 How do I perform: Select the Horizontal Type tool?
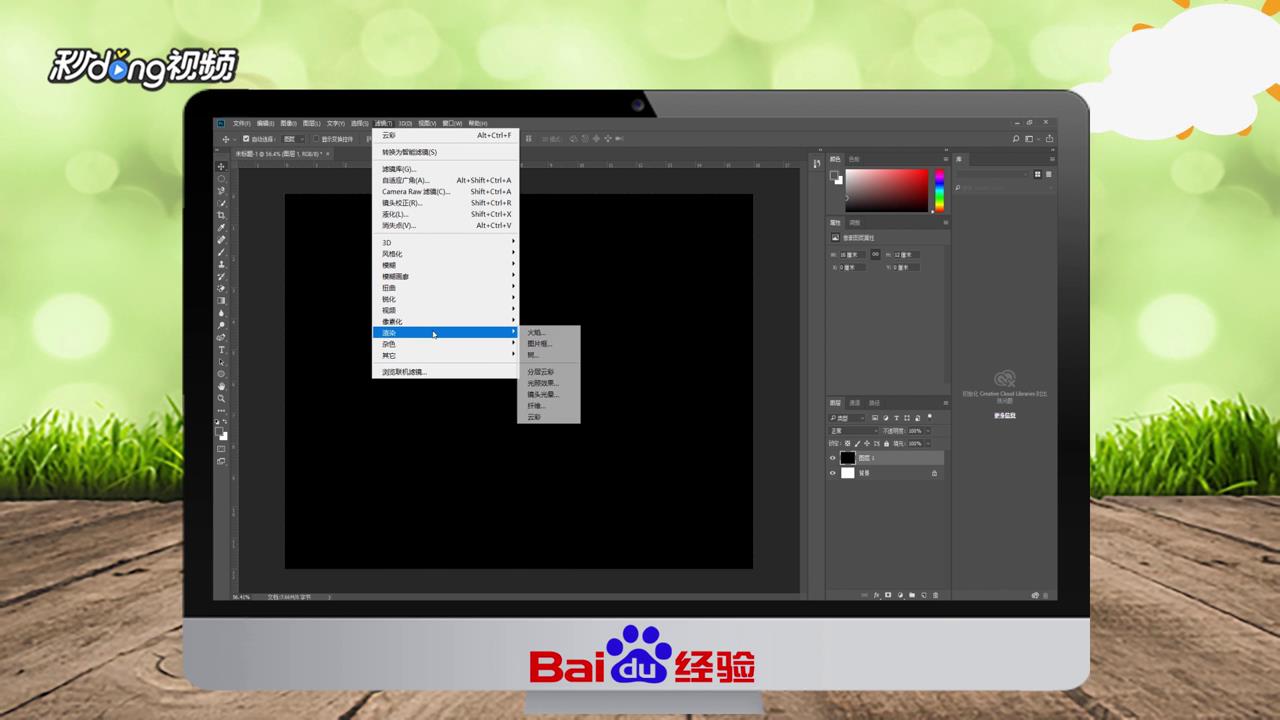(221, 350)
